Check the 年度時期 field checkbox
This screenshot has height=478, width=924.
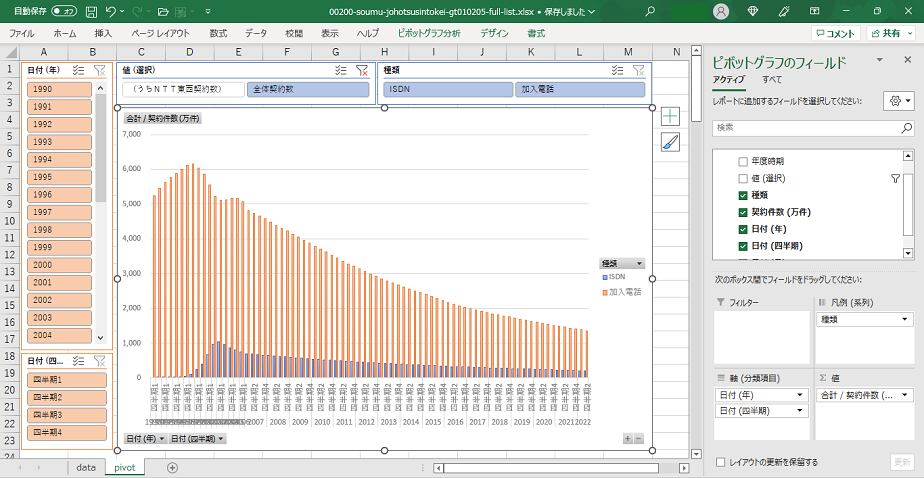(742, 161)
